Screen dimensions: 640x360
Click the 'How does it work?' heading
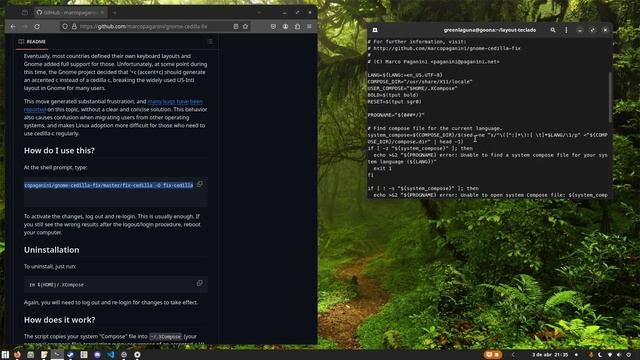(x=60, y=320)
